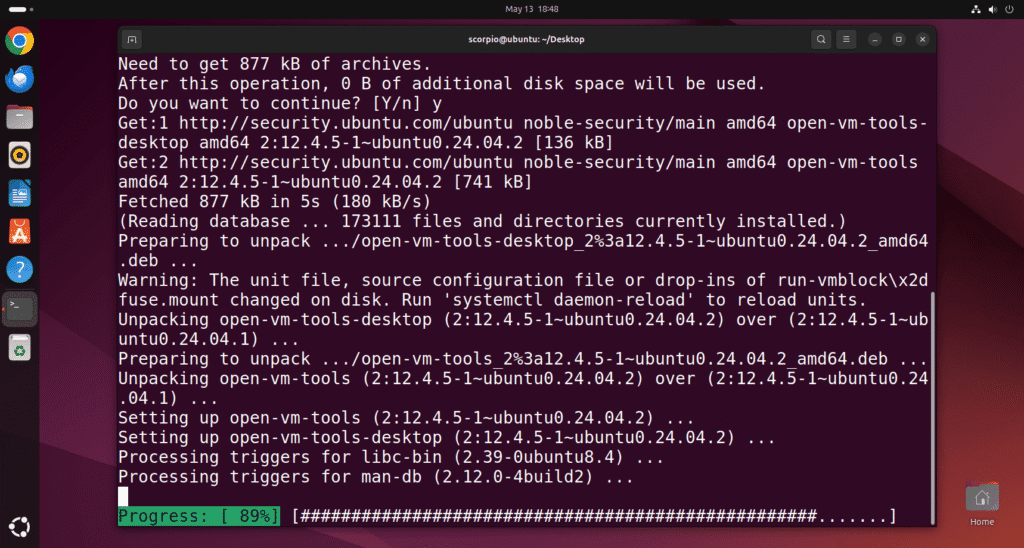1024x548 pixels.
Task: Open the clock showing May 13 18:48
Action: pos(532,9)
